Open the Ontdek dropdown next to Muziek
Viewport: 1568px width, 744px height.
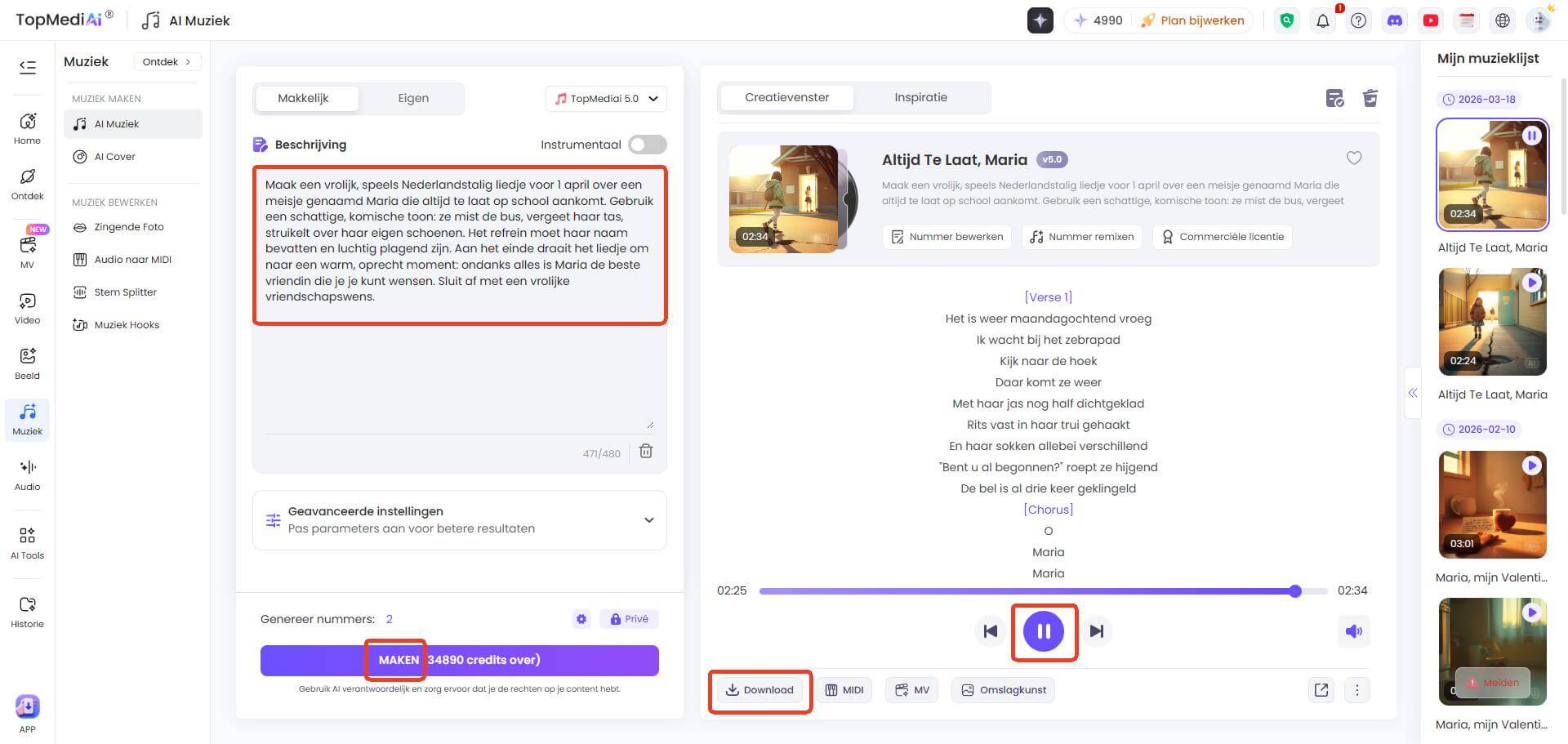[167, 61]
